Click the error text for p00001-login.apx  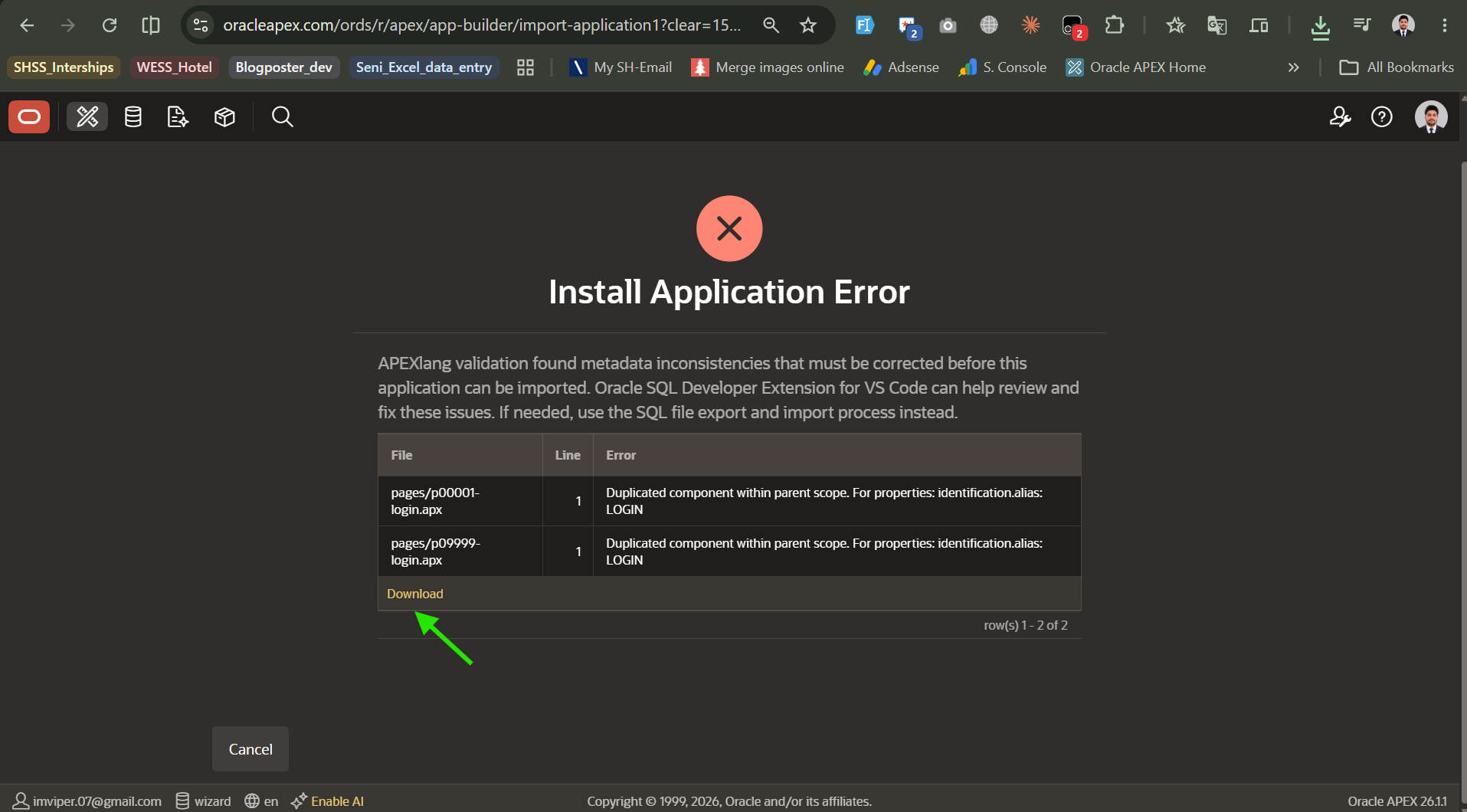[824, 501]
